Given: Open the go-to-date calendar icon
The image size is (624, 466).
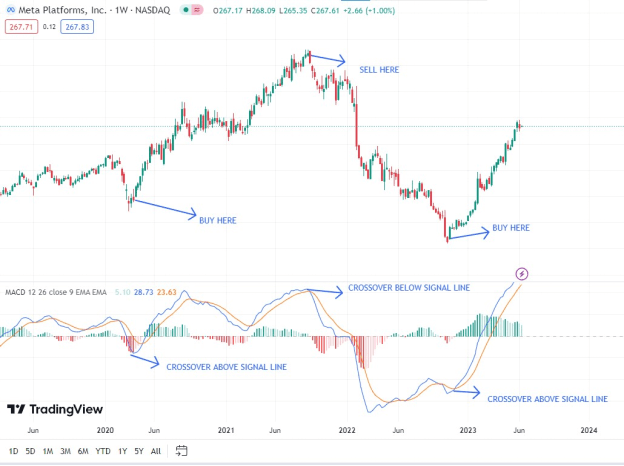Looking at the screenshot, I should (x=181, y=451).
